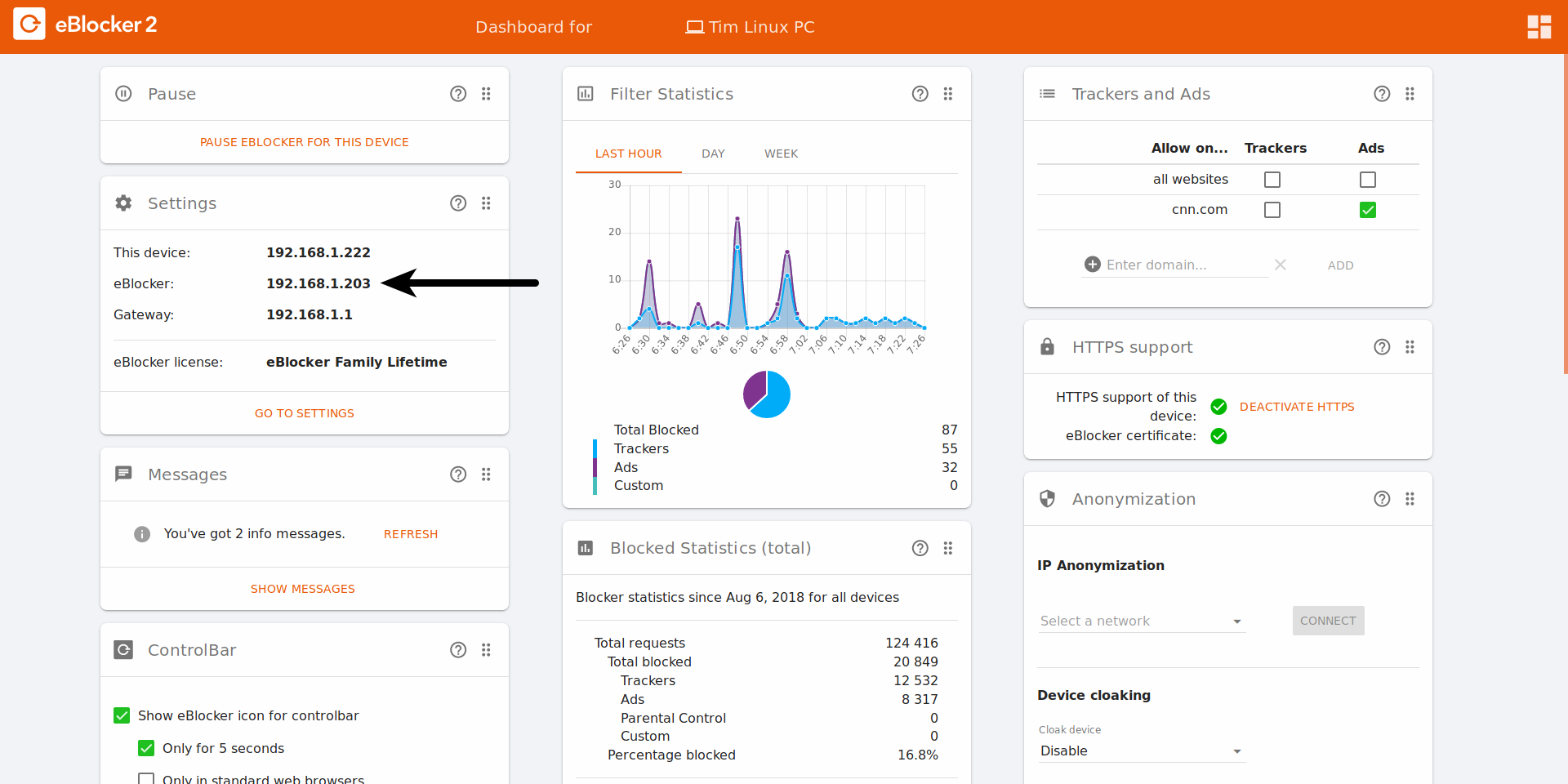Open help for Anonymization card
This screenshot has height=784, width=1568.
pos(1382,499)
